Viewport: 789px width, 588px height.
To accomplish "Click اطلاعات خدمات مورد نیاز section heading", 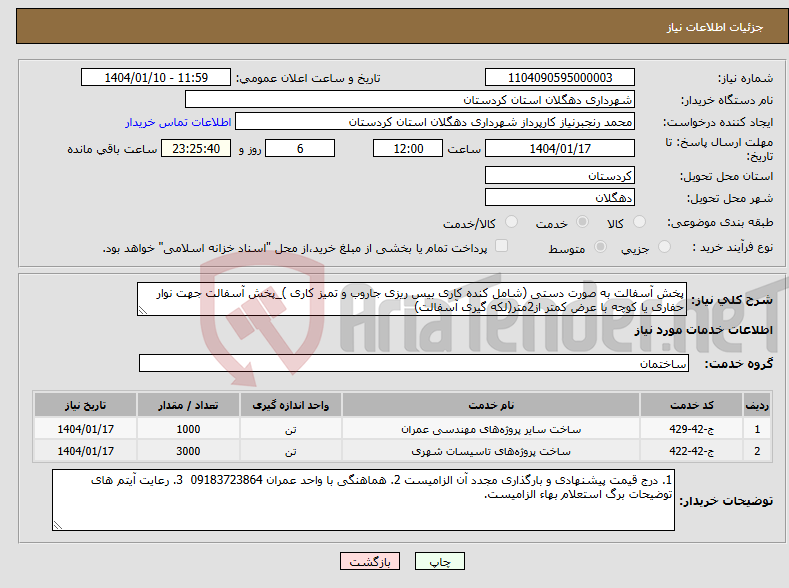I will (x=703, y=330).
